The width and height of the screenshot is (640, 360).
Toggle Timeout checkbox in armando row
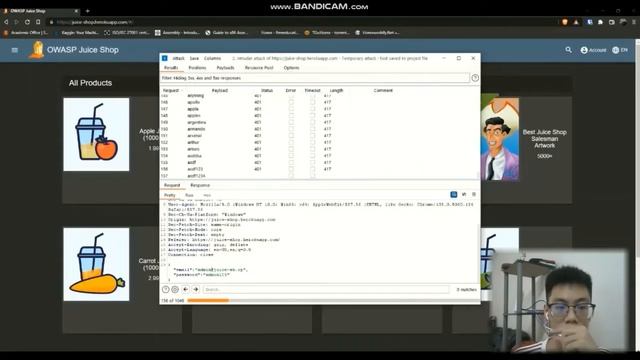point(312,129)
